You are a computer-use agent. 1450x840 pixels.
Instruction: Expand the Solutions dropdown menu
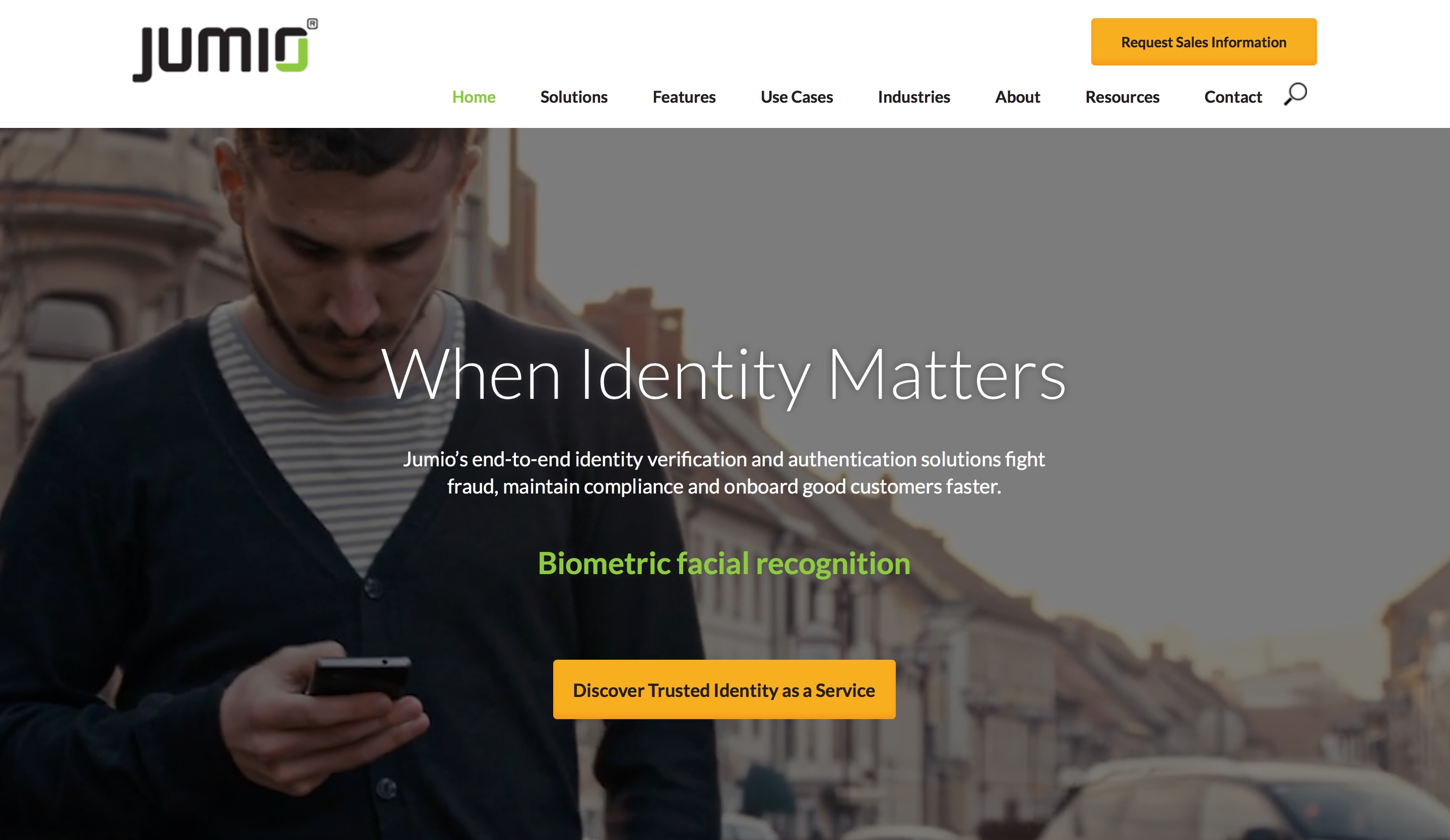[x=573, y=97]
